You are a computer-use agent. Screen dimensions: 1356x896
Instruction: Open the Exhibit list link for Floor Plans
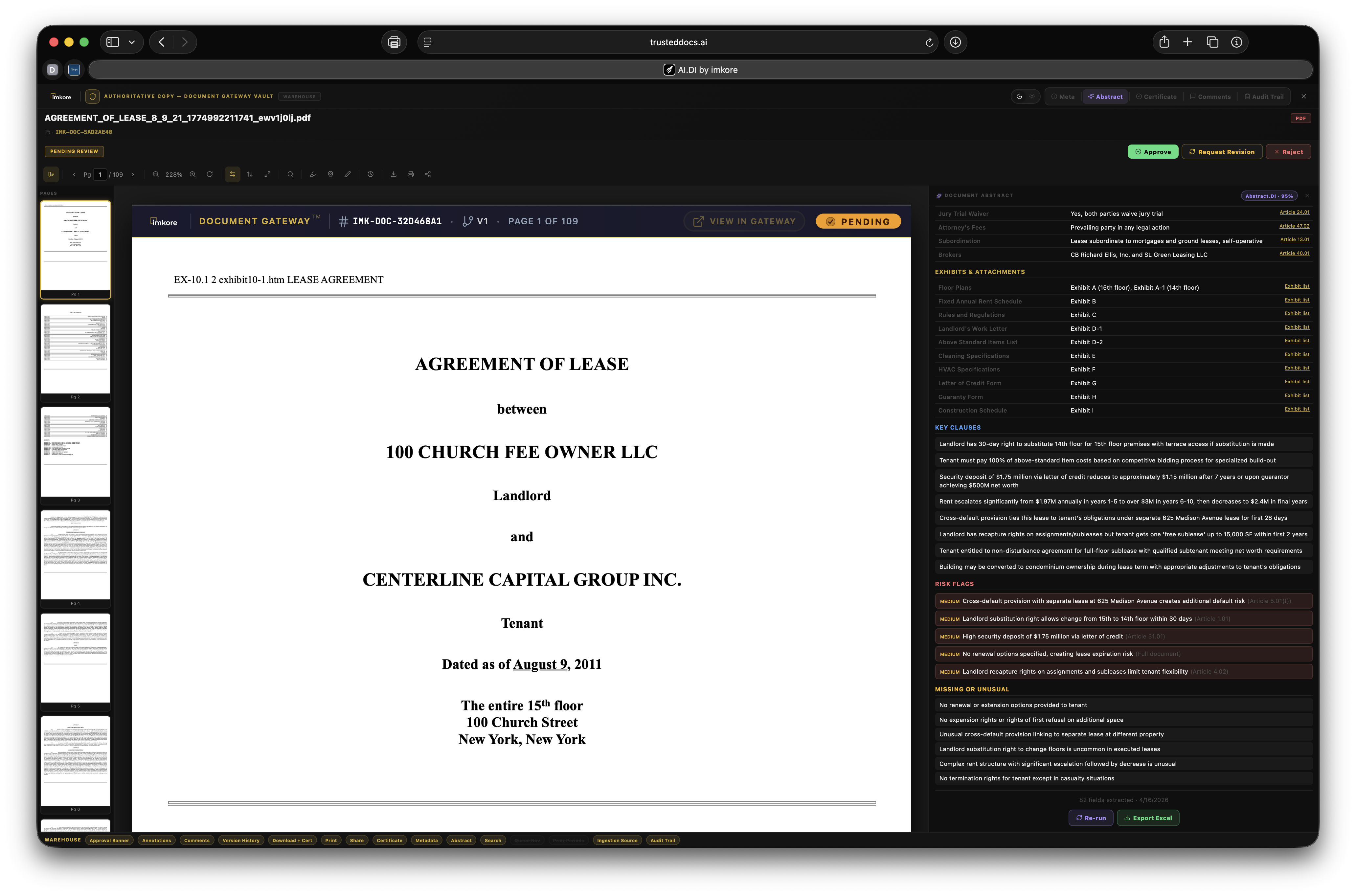point(1297,286)
